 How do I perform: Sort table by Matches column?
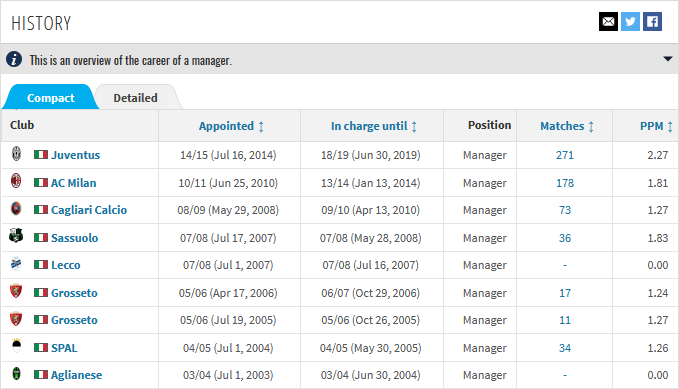coord(567,126)
